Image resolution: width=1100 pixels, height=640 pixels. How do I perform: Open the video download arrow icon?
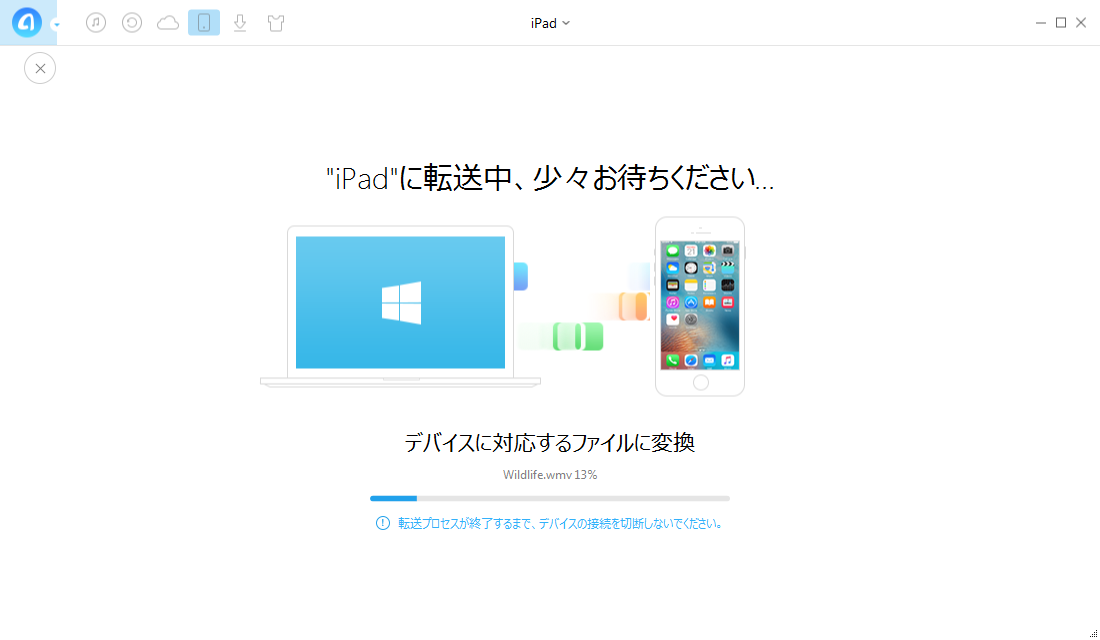[x=240, y=22]
